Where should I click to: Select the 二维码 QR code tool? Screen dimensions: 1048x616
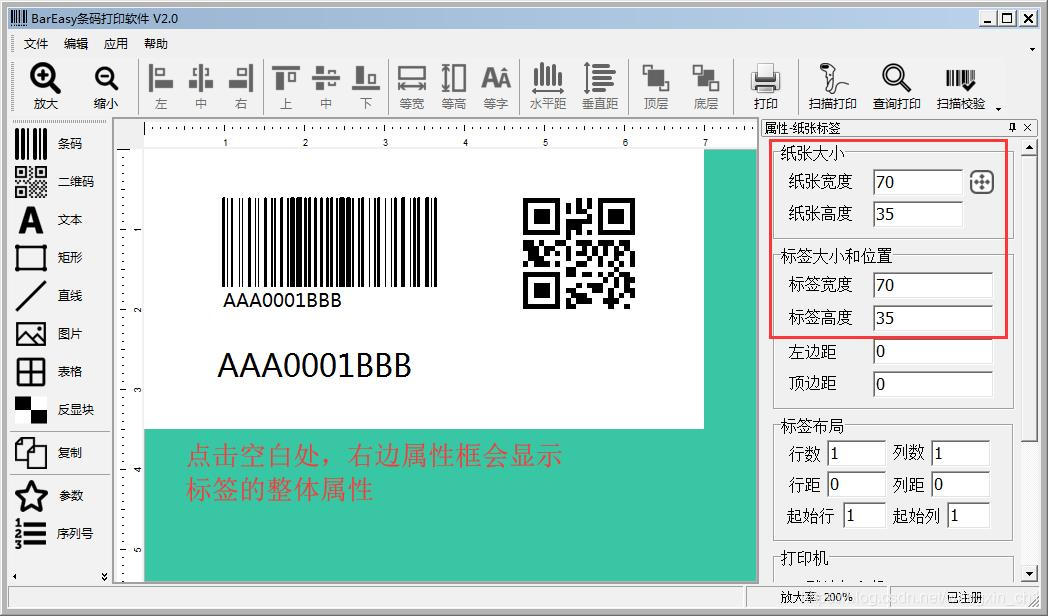pos(54,182)
